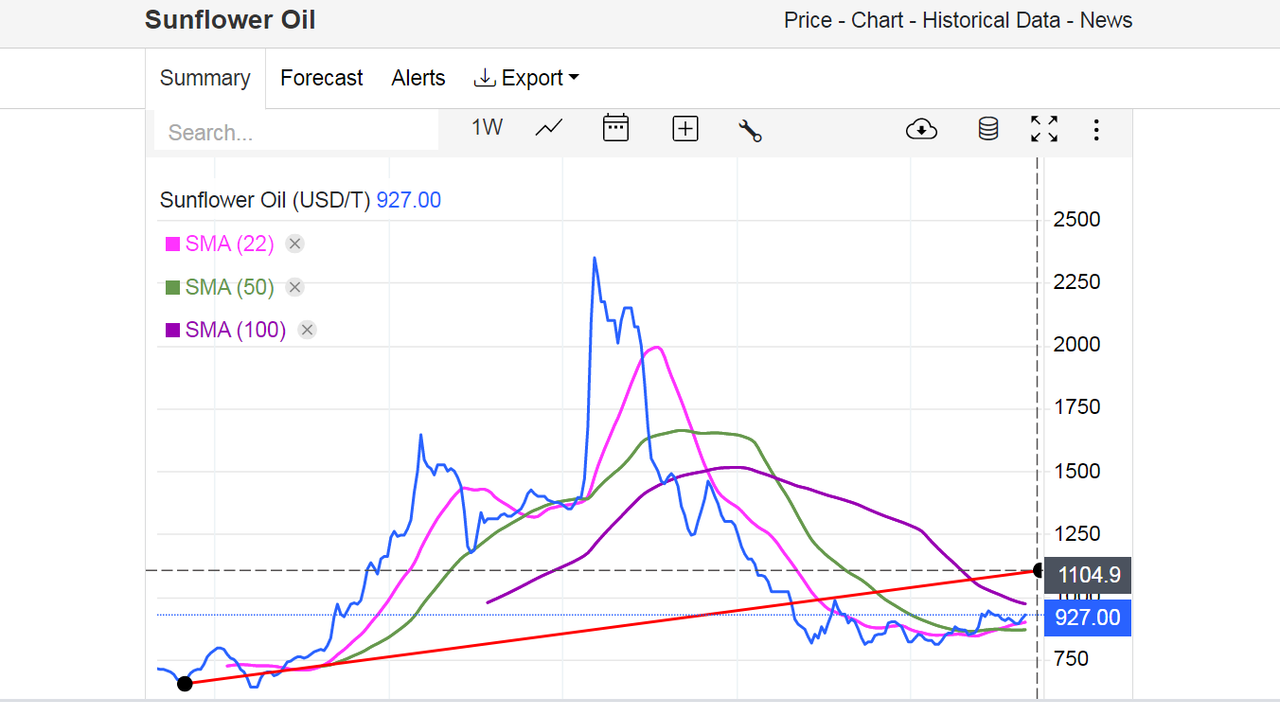
Task: Select the trendline end point handle
Action: pos(1039,570)
